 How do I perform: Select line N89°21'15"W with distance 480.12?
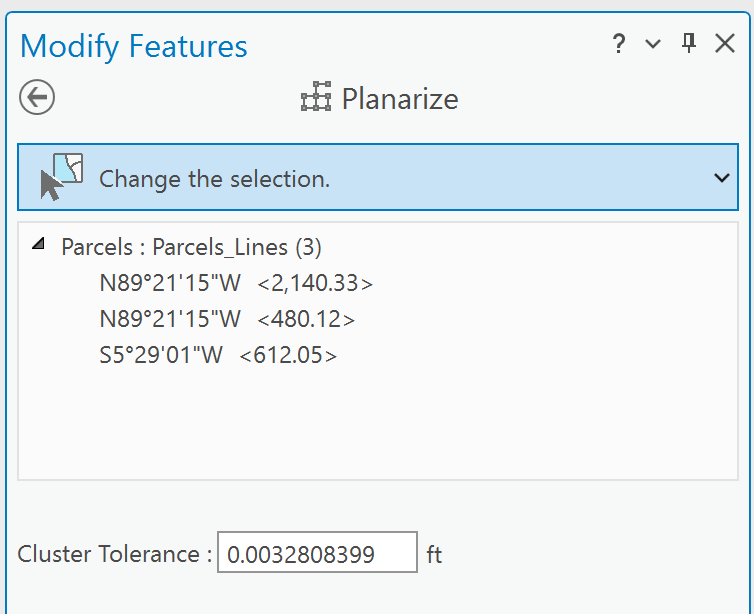click(x=227, y=320)
